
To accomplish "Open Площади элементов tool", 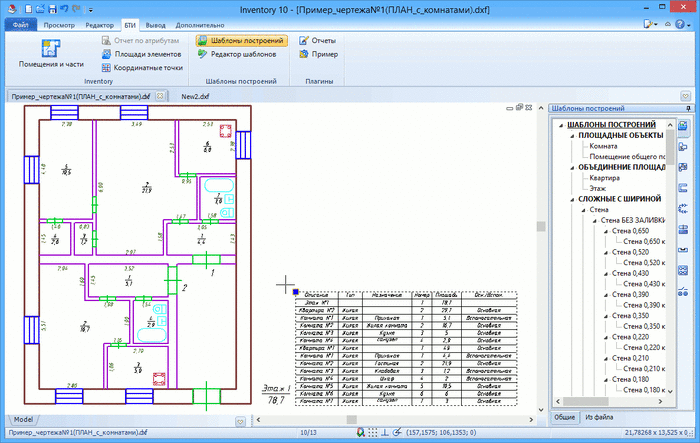I will [x=141, y=54].
